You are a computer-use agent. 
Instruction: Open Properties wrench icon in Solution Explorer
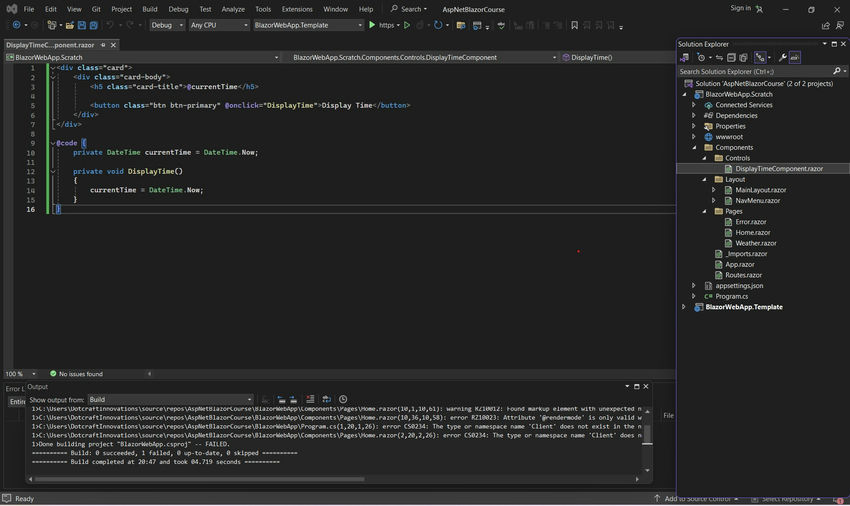782,58
